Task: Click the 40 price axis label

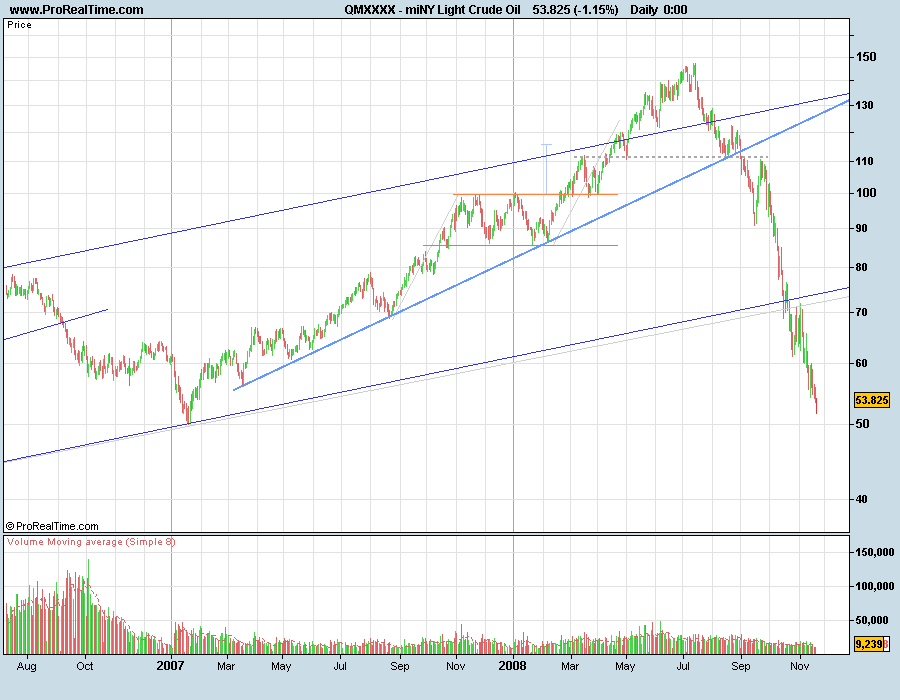Action: coord(862,499)
